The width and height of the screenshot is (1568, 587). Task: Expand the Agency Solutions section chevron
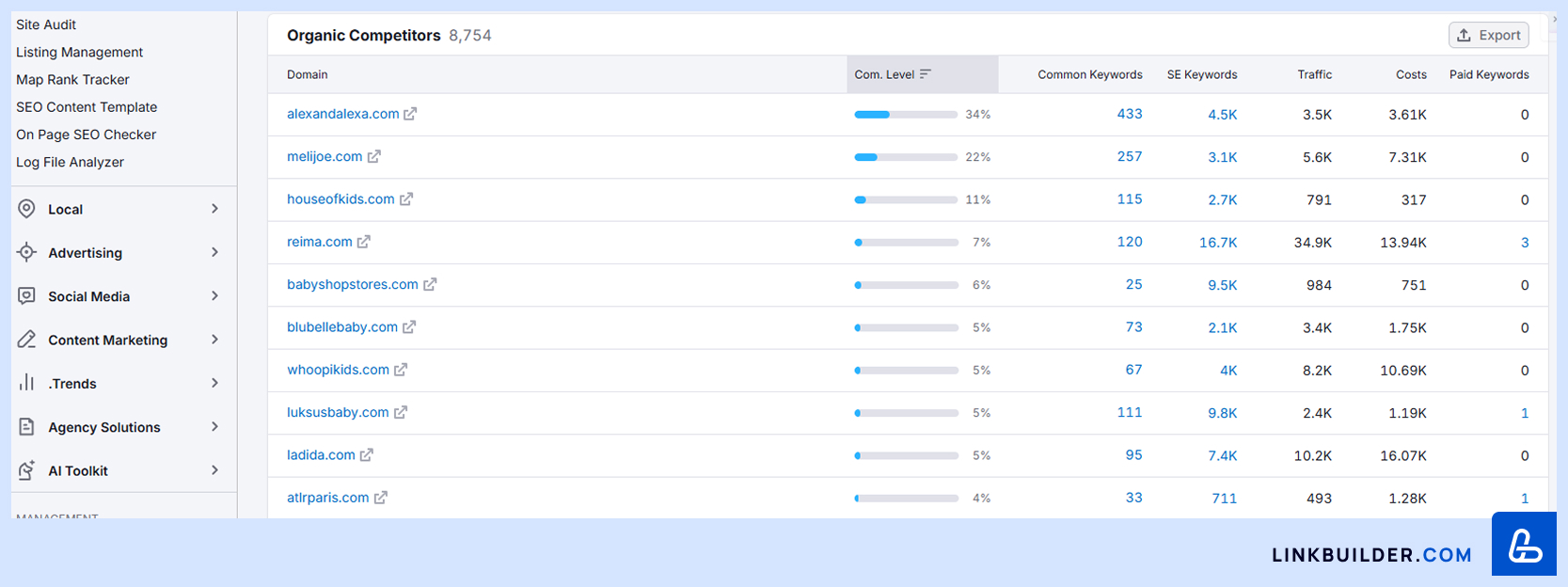point(214,427)
